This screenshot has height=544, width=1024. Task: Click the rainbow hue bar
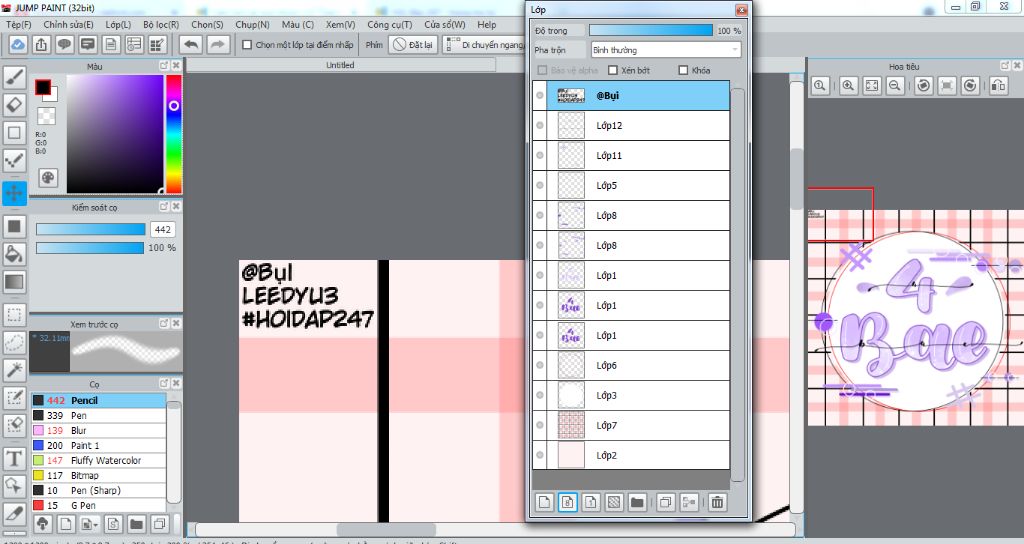[x=174, y=134]
